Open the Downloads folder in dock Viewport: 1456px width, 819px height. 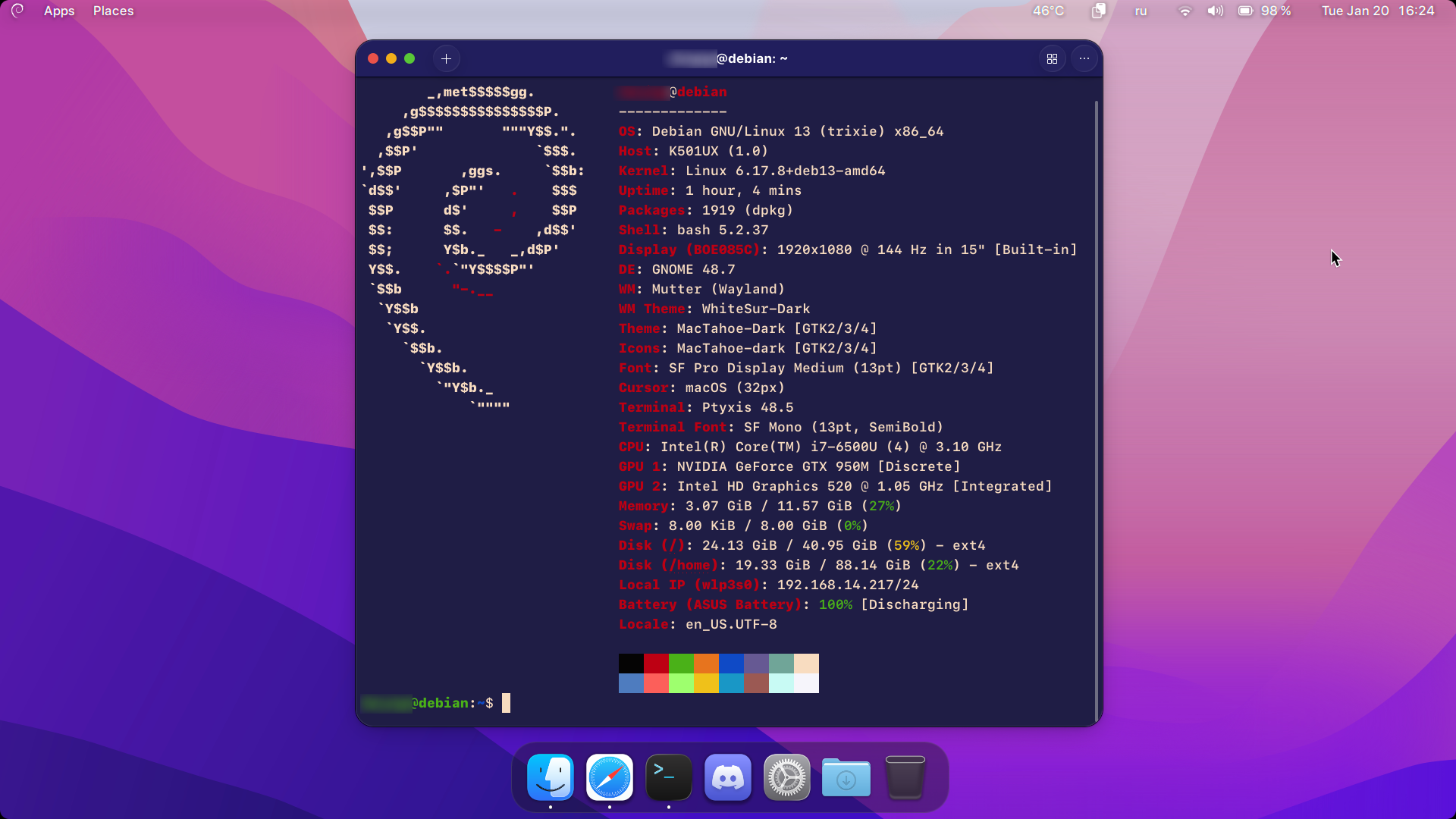(846, 777)
